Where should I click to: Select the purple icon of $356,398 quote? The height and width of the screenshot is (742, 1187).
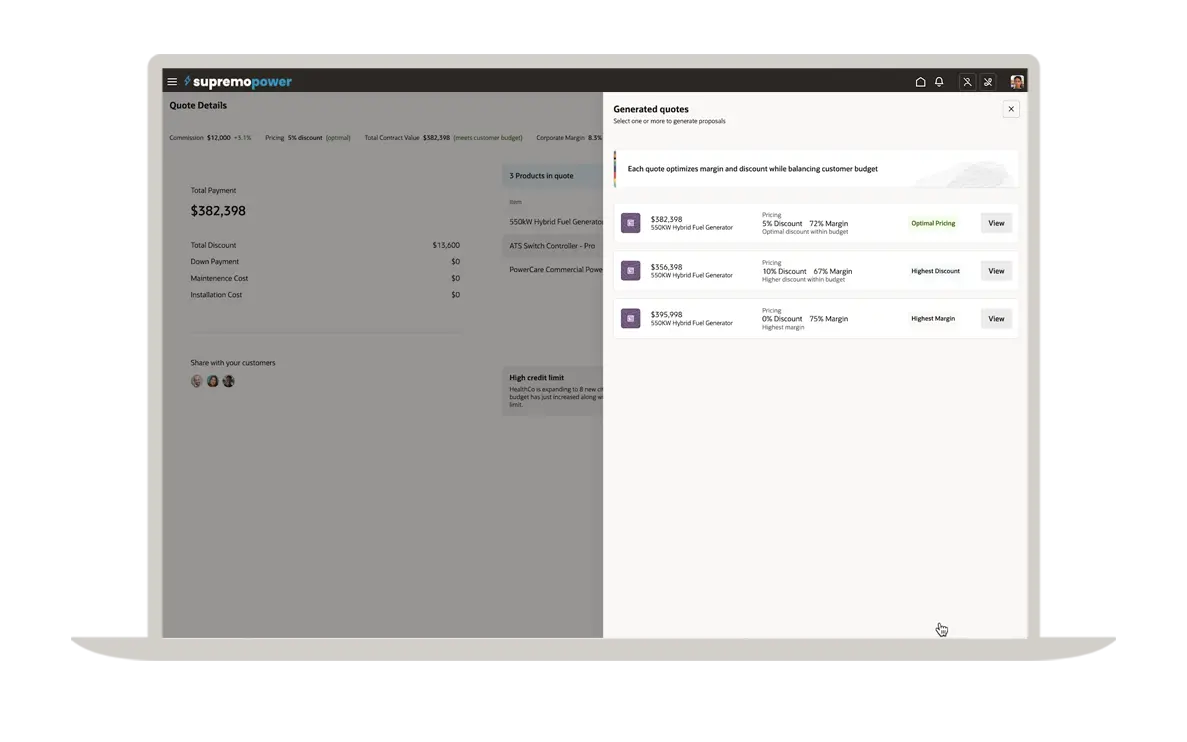[630, 271]
